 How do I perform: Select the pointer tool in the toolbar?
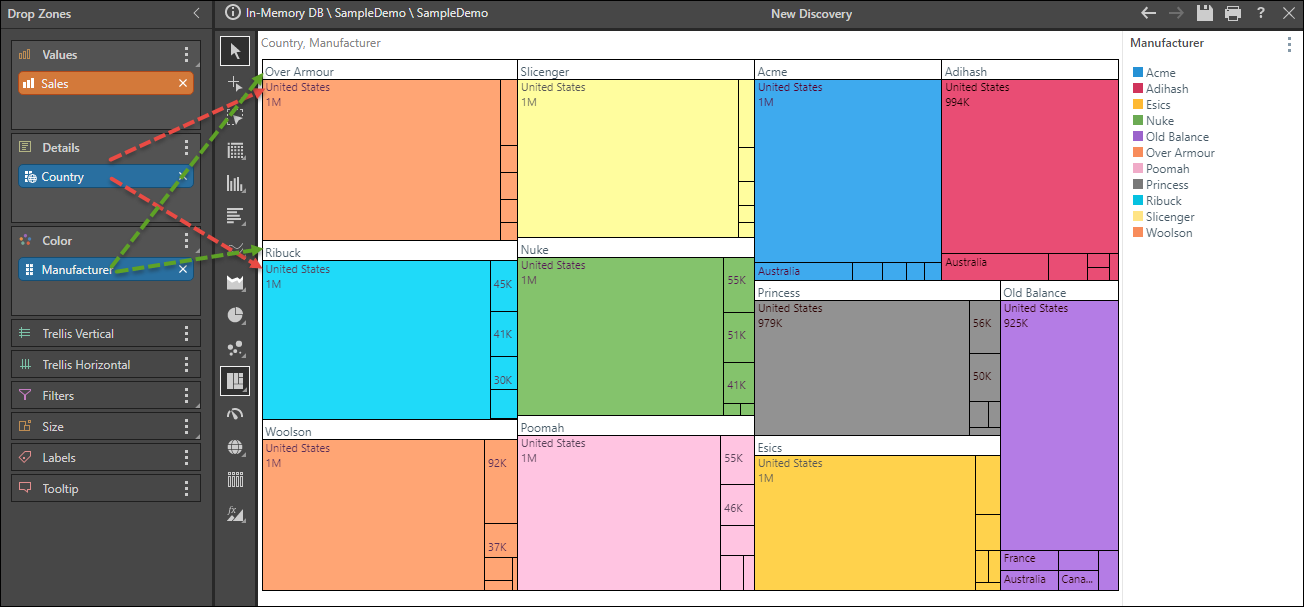click(236, 50)
